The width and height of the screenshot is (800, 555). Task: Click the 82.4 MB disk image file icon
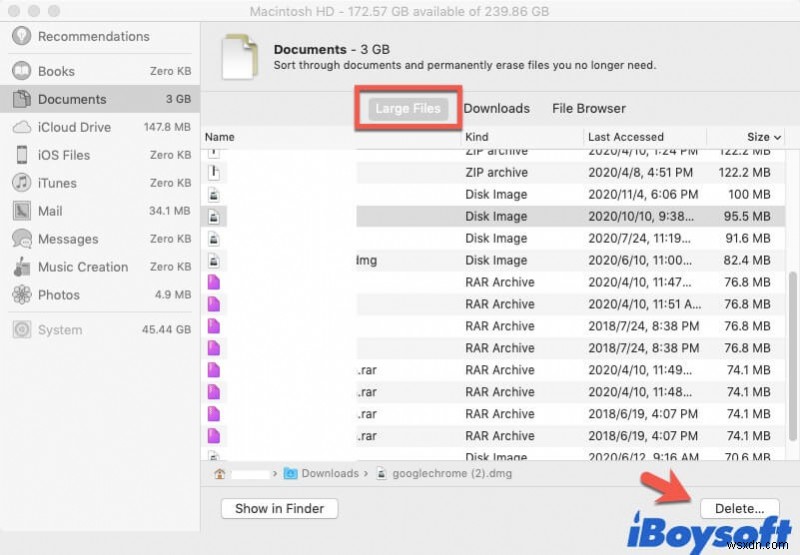click(214, 260)
